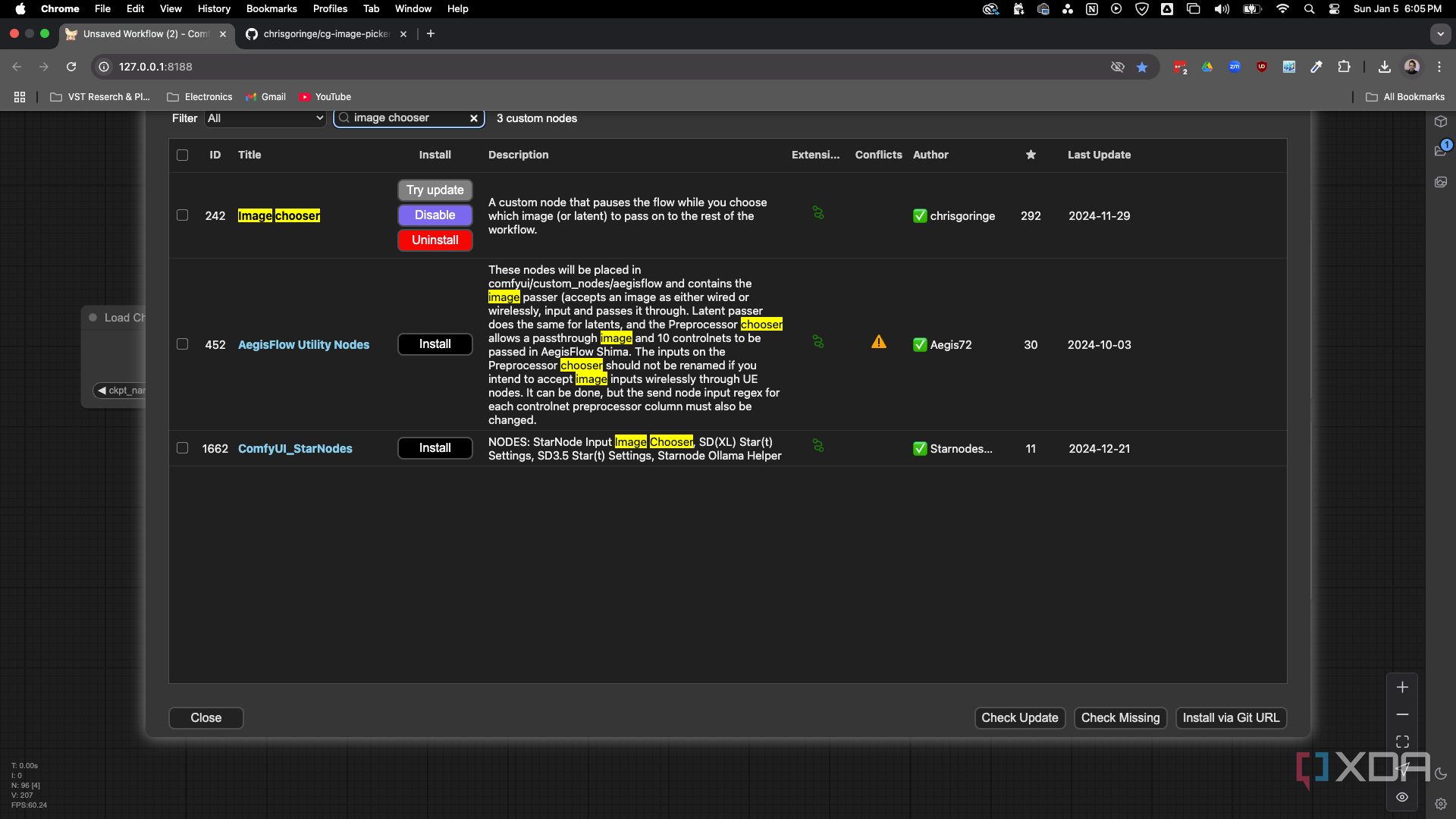Open Electronics bookmarks folder
Screen dimensions: 1456x819
point(199,97)
